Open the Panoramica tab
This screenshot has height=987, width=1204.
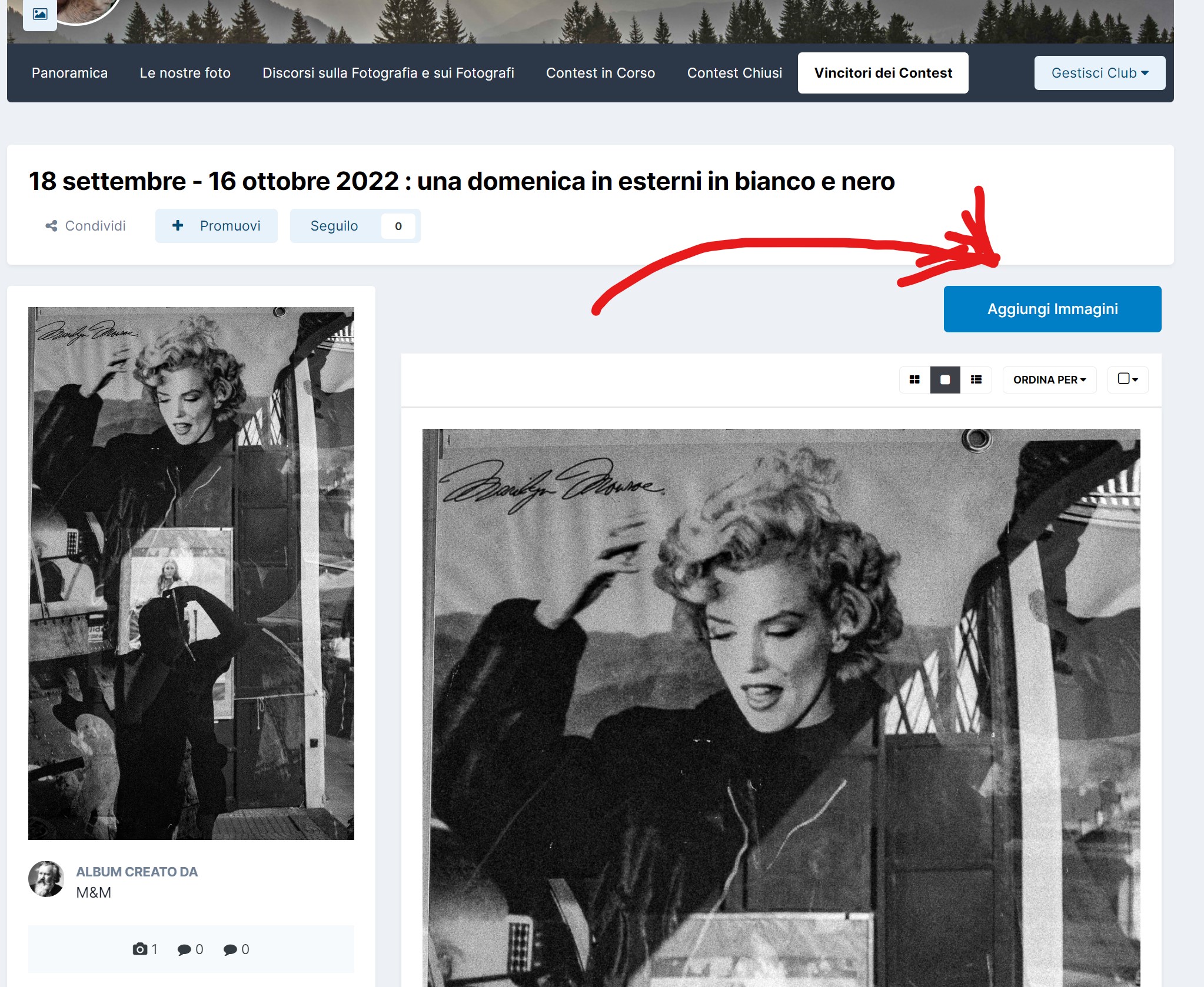[69, 73]
